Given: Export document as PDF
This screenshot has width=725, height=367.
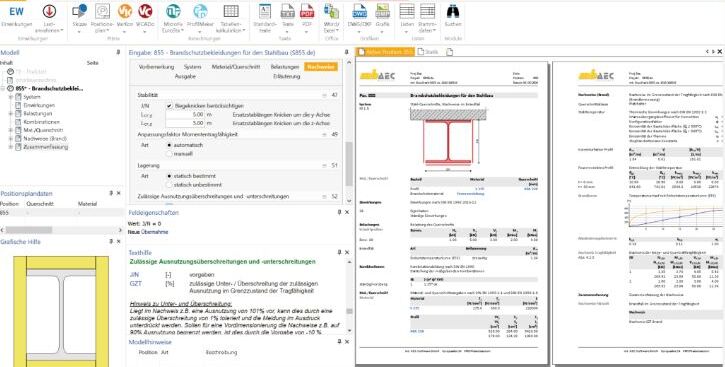Looking at the screenshot, I should point(307,18).
